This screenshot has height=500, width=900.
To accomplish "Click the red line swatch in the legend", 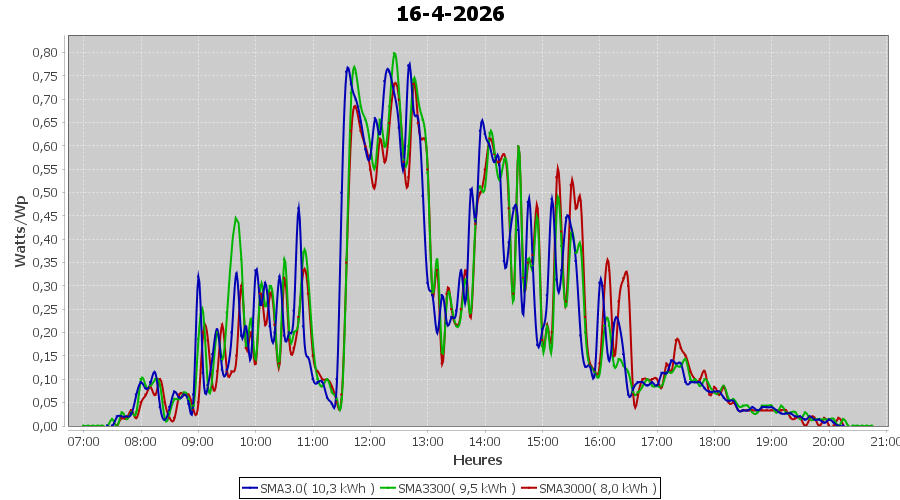I will [x=529, y=488].
